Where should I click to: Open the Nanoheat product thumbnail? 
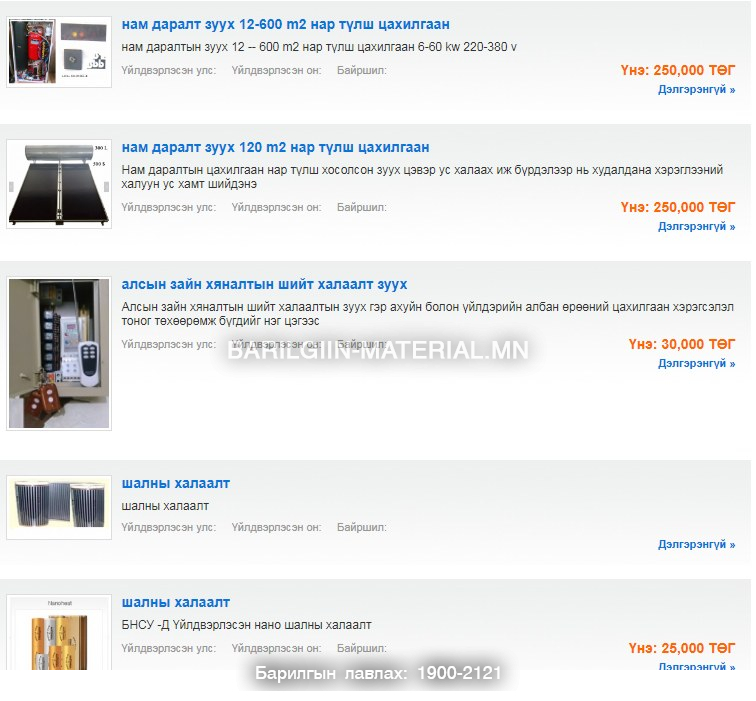click(x=59, y=632)
